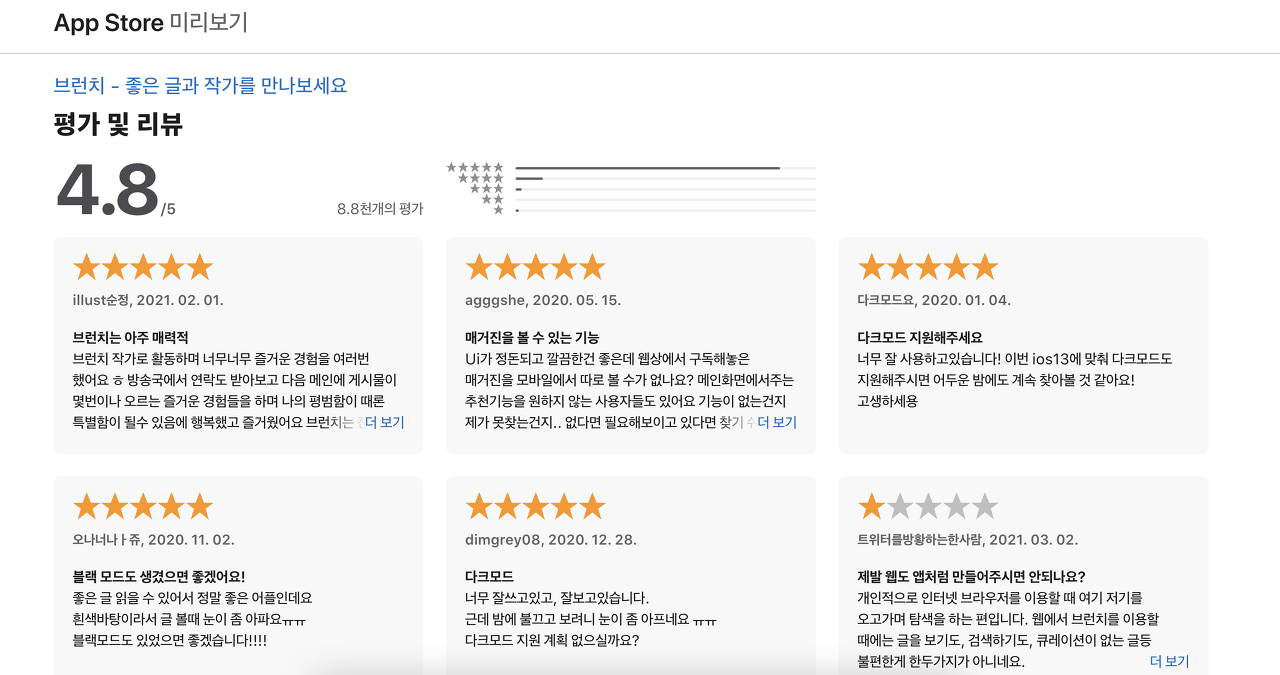
Task: Click the five-star rating on 오나너나ㅏ쥬 review
Action: tap(143, 506)
